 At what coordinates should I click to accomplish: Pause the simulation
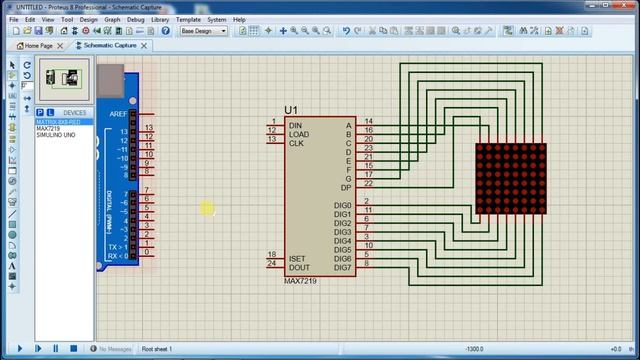(x=56, y=349)
